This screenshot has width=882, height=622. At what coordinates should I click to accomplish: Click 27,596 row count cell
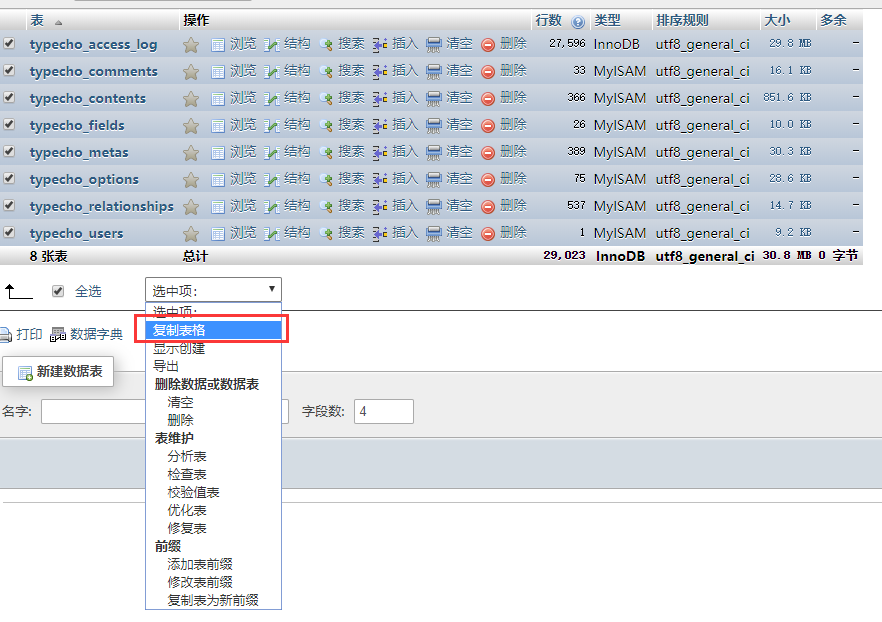(567, 43)
